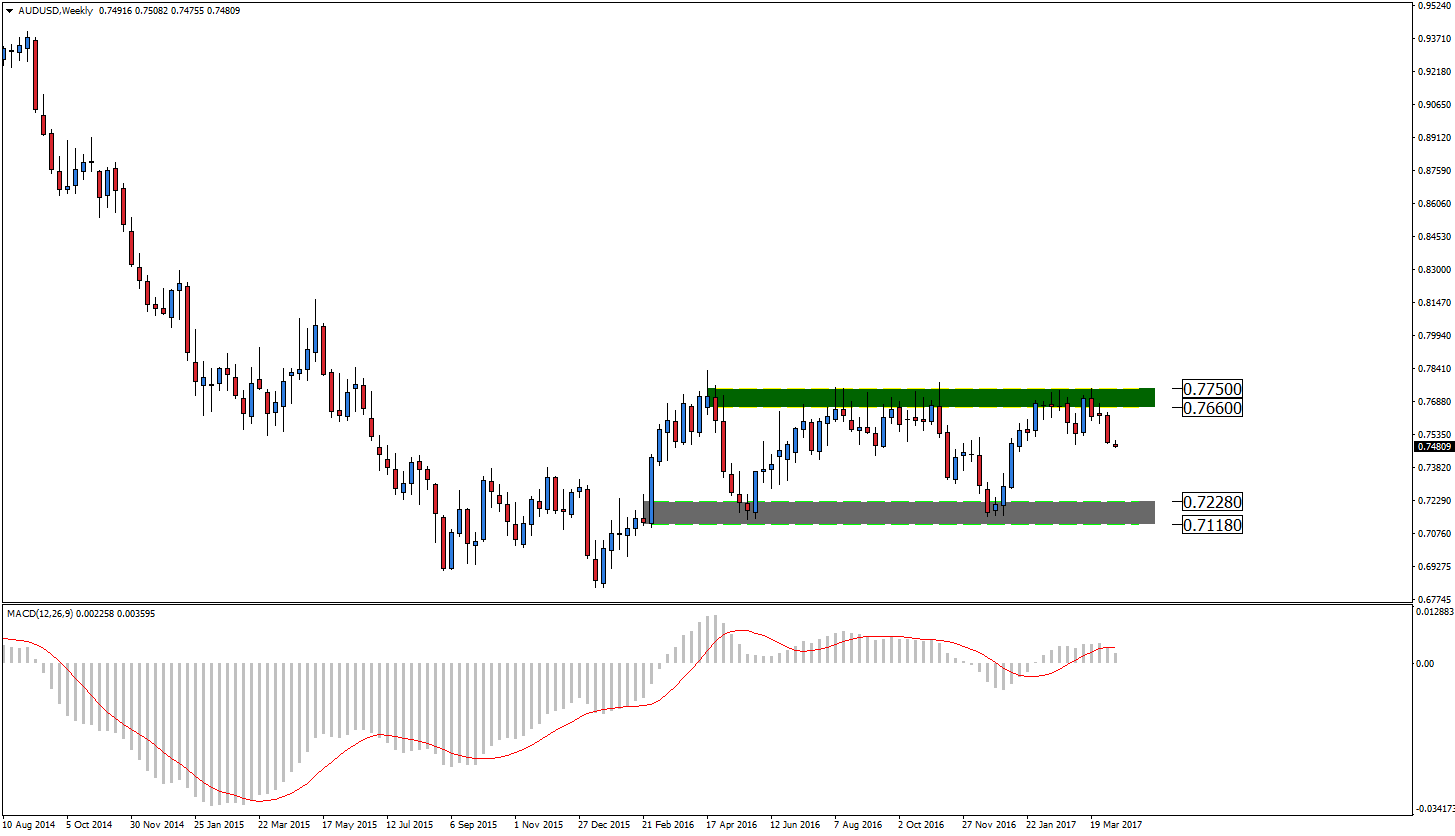
Task: Select the 0.77500 resistance price label
Action: coord(1212,389)
